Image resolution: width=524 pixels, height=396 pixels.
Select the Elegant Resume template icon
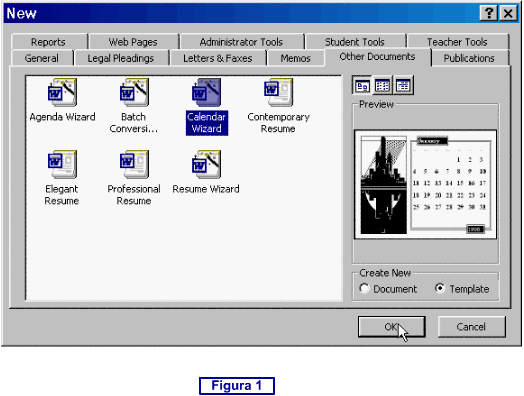pos(62,164)
